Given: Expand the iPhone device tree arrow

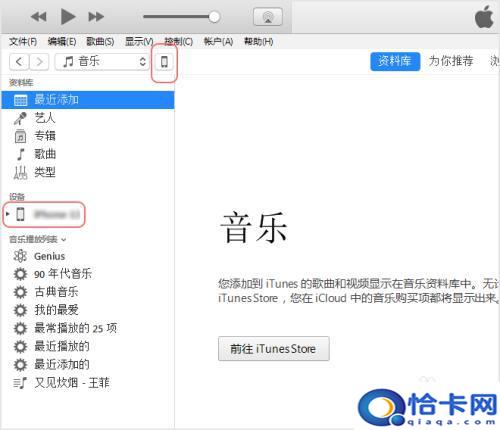Looking at the screenshot, I should [x=7, y=214].
